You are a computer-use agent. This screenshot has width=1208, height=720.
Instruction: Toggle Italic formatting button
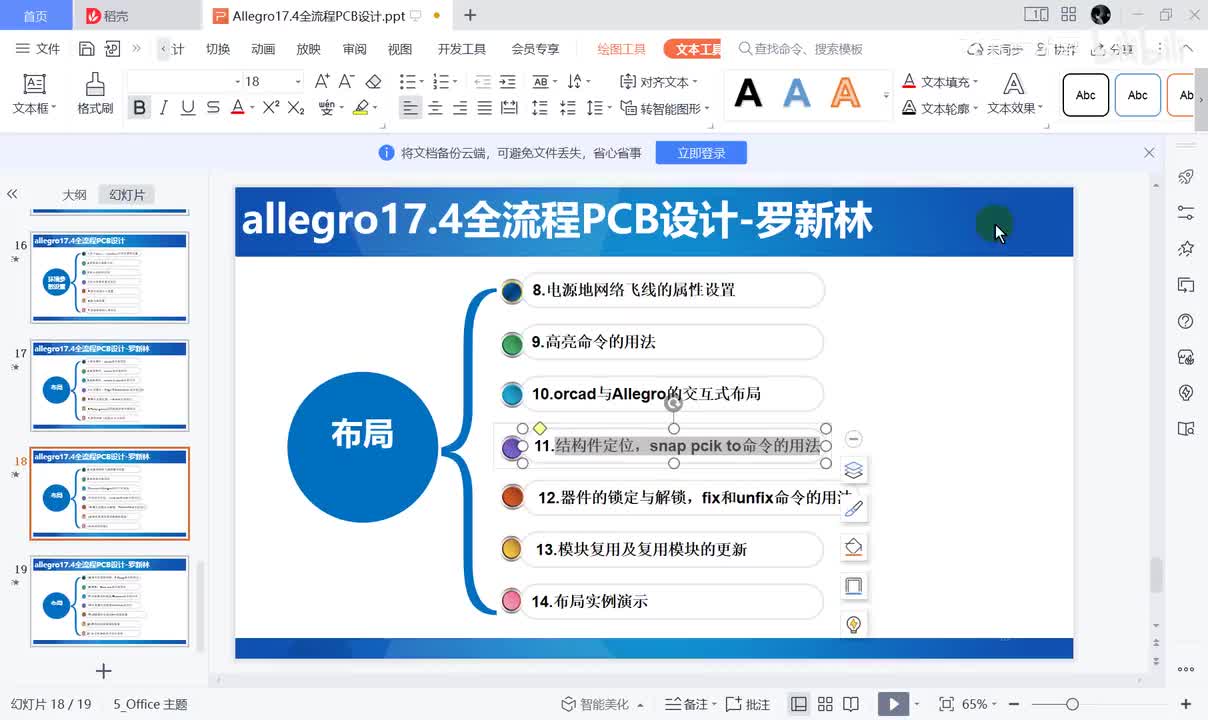coord(164,108)
